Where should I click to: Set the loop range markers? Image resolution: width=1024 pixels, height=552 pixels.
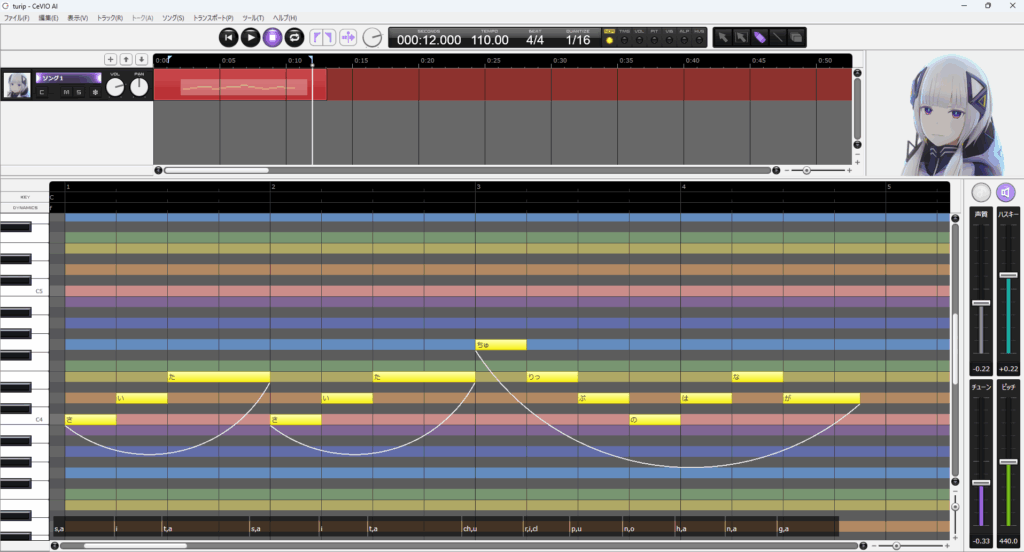point(323,37)
